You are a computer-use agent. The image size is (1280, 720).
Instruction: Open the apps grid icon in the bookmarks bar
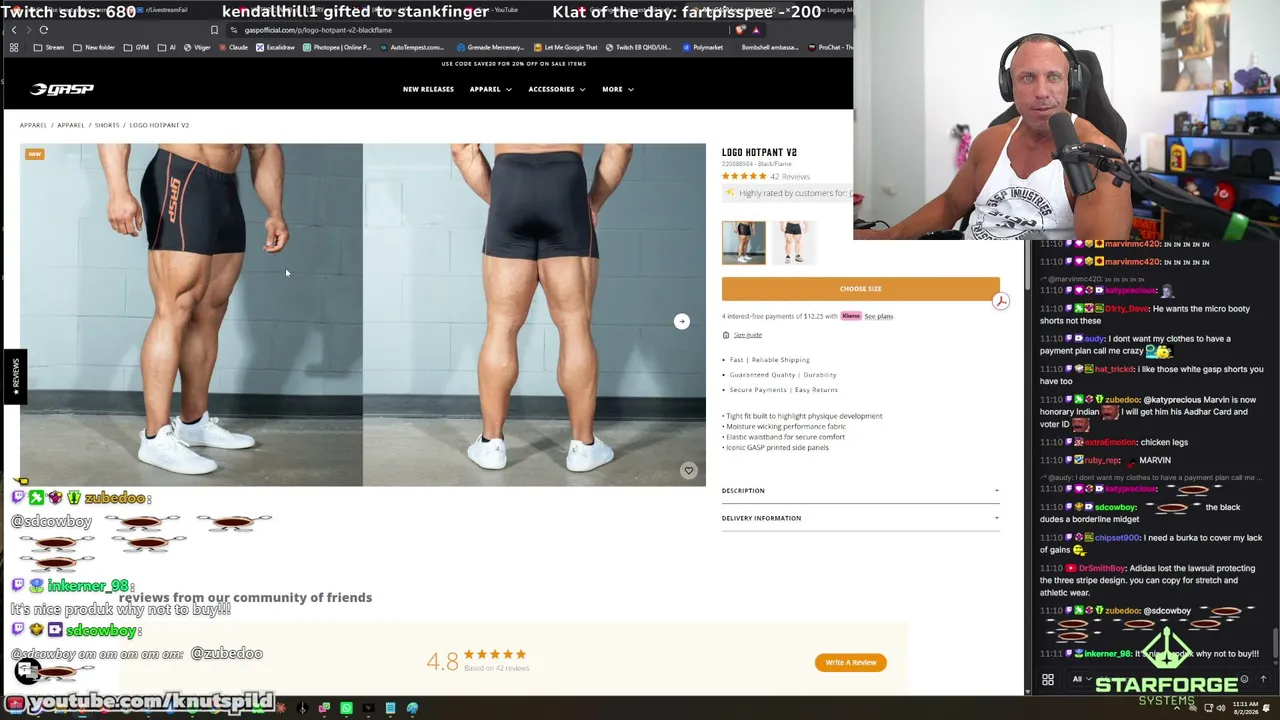14,47
